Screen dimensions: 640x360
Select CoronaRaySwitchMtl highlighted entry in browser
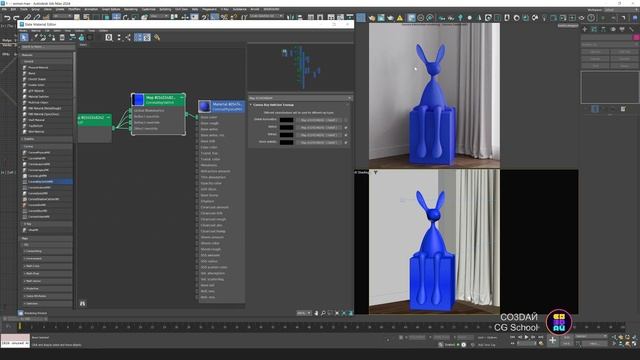click(x=47, y=182)
